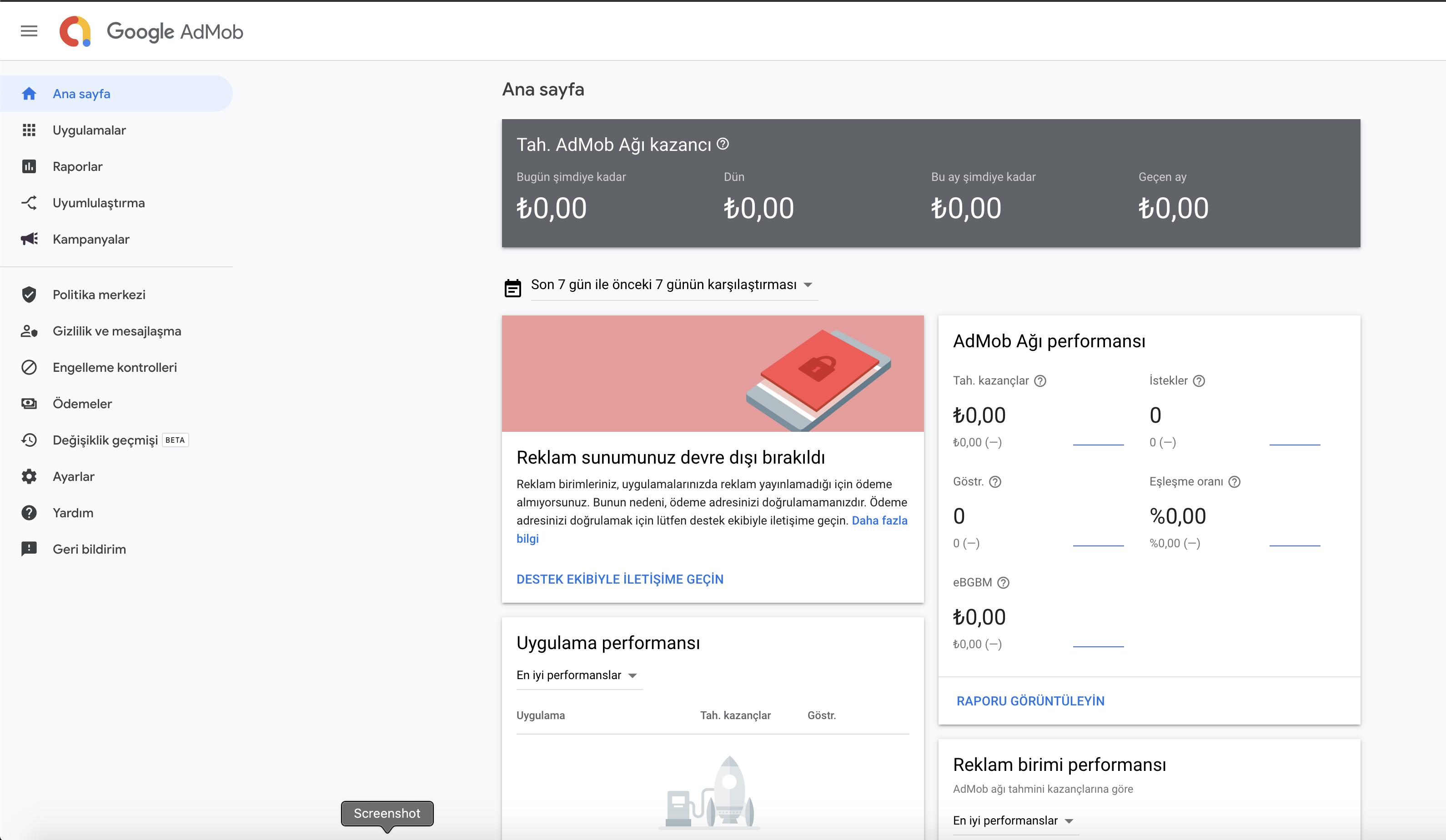
Task: Expand Reklam birimi En iyi performanslar dropdown
Action: click(x=1015, y=820)
